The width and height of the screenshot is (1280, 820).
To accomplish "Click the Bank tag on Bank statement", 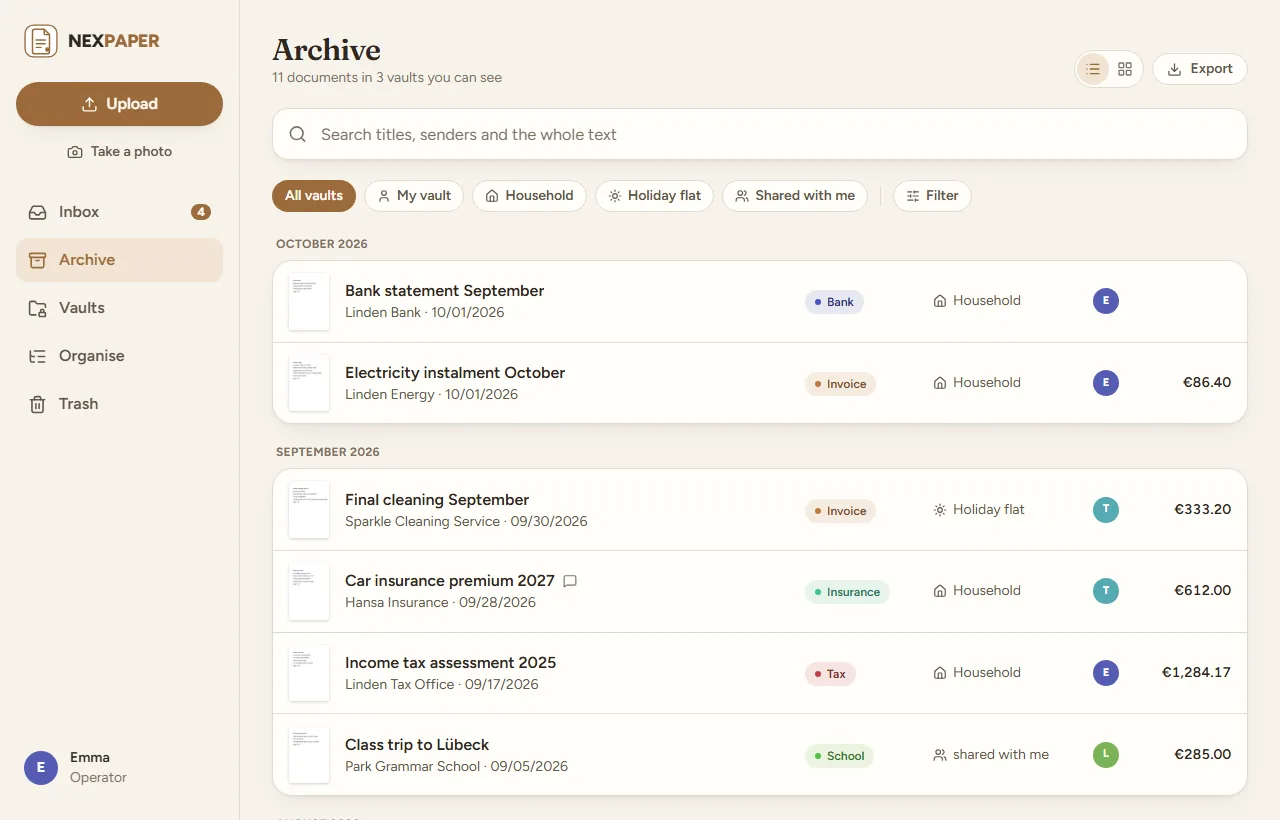I will [x=834, y=302].
